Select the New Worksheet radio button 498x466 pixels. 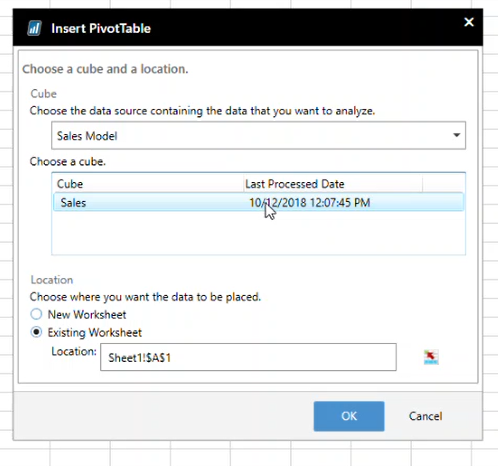[36, 314]
